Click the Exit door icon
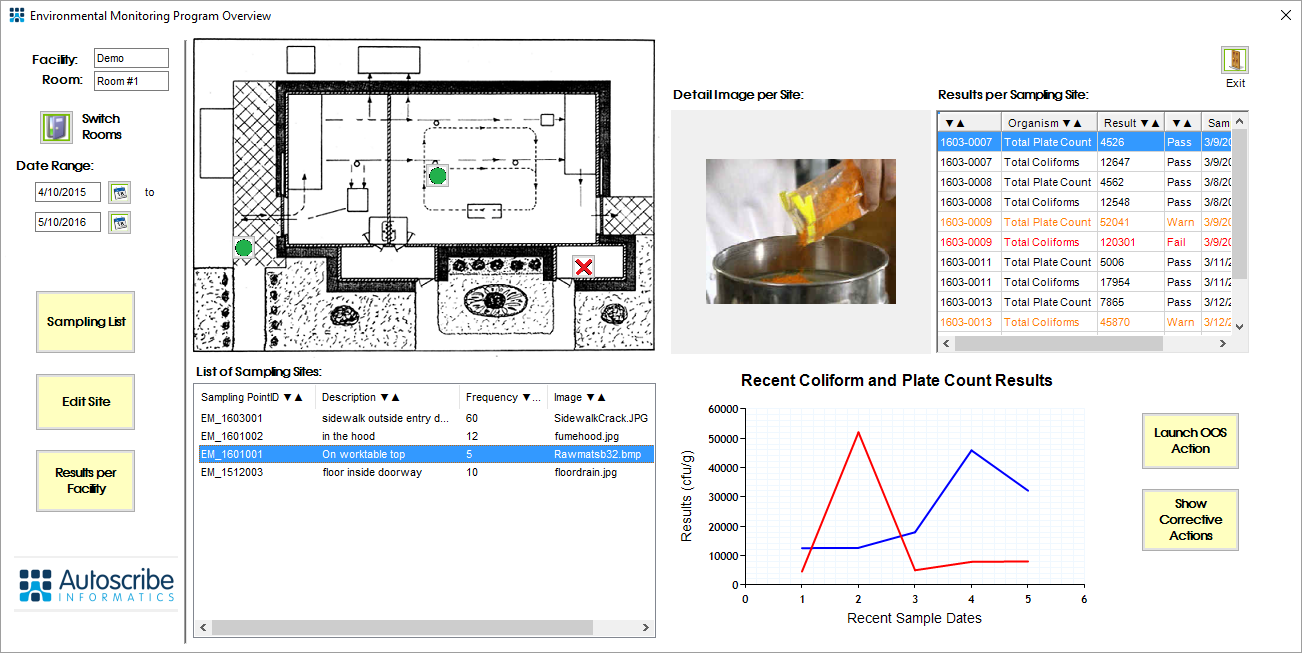Screen dimensions: 1302x653 [x=1235, y=59]
